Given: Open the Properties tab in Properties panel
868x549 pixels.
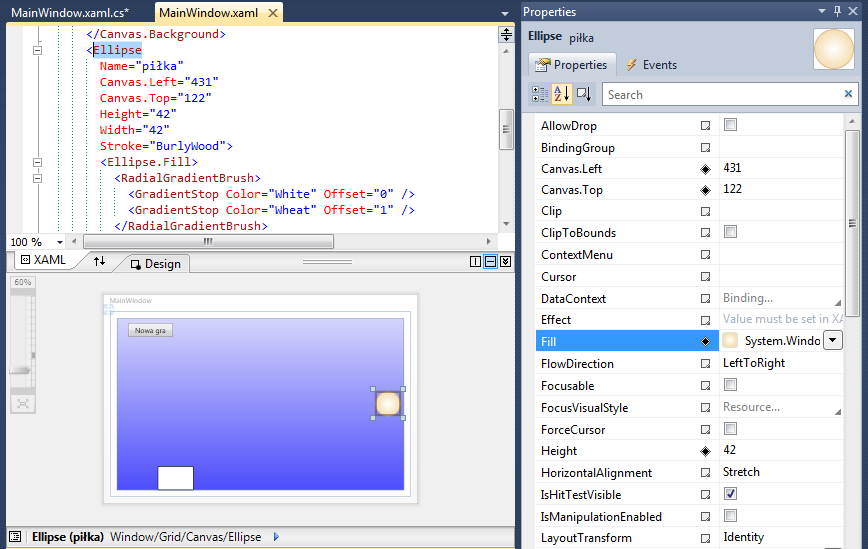Looking at the screenshot, I should point(572,65).
